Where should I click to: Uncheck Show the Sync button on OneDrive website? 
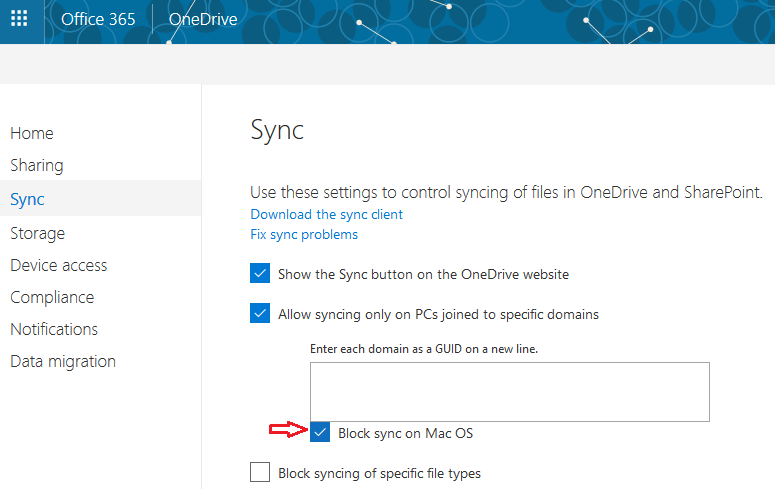[260, 273]
